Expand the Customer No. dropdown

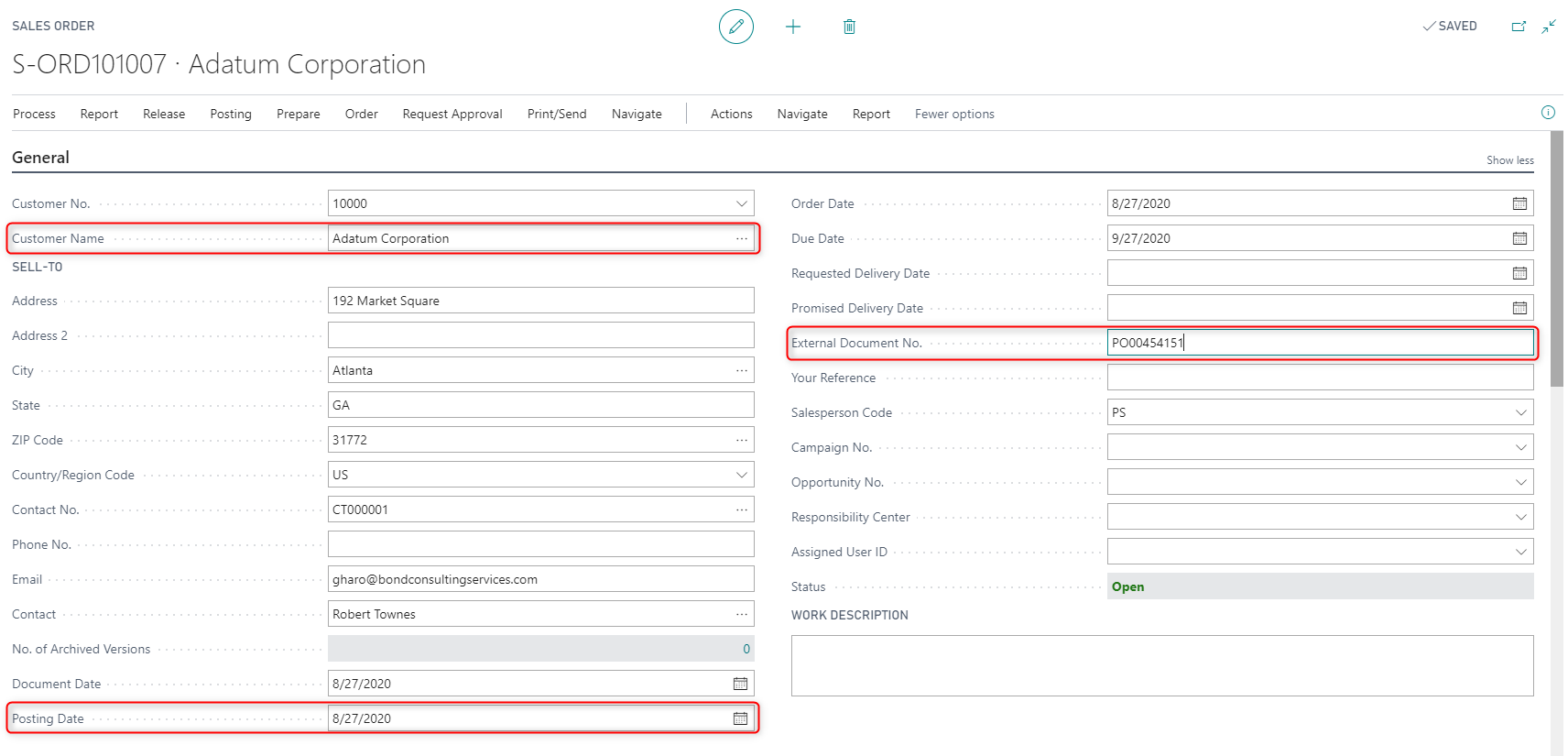741,203
